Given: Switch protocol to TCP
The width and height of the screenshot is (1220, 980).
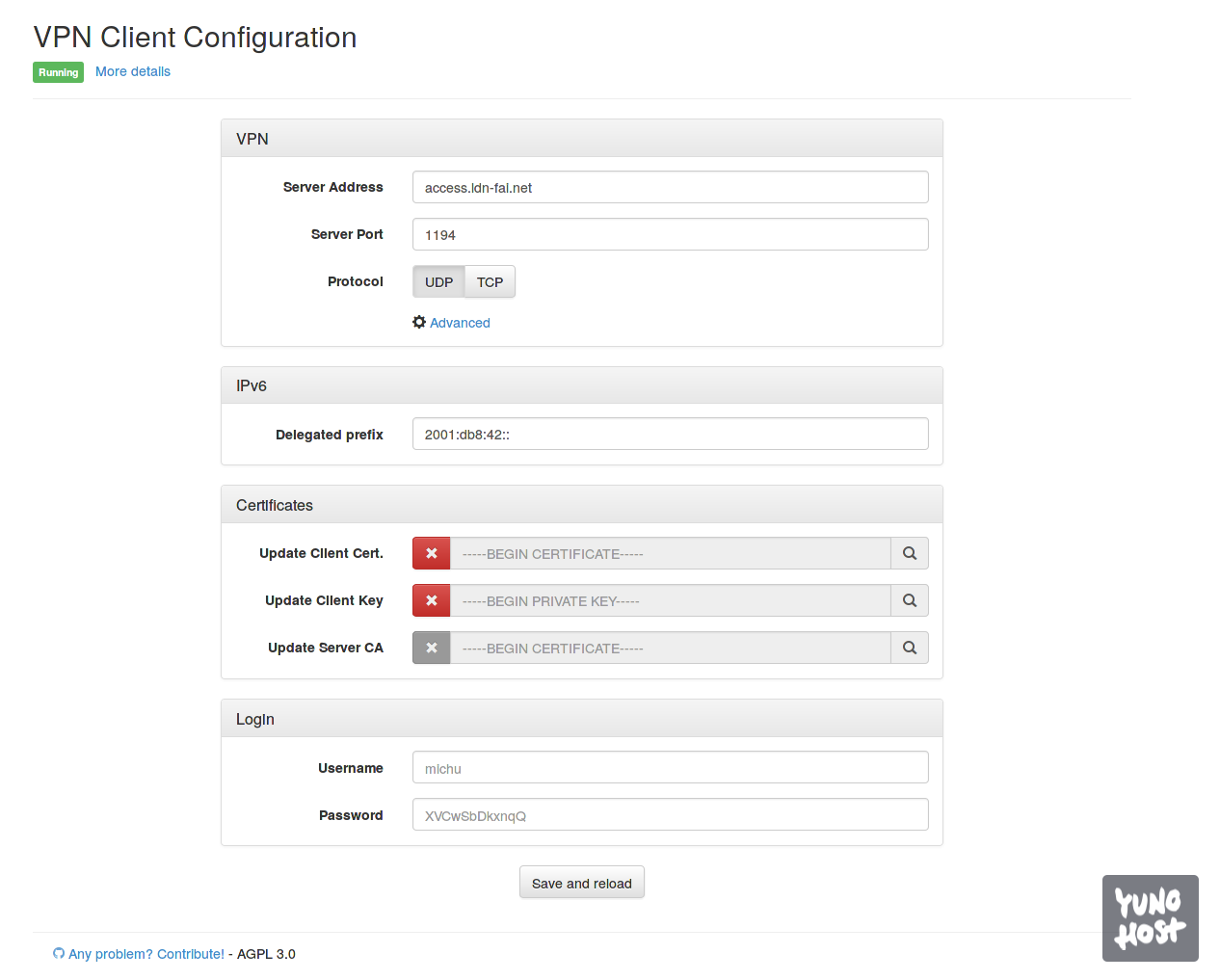Looking at the screenshot, I should [490, 282].
